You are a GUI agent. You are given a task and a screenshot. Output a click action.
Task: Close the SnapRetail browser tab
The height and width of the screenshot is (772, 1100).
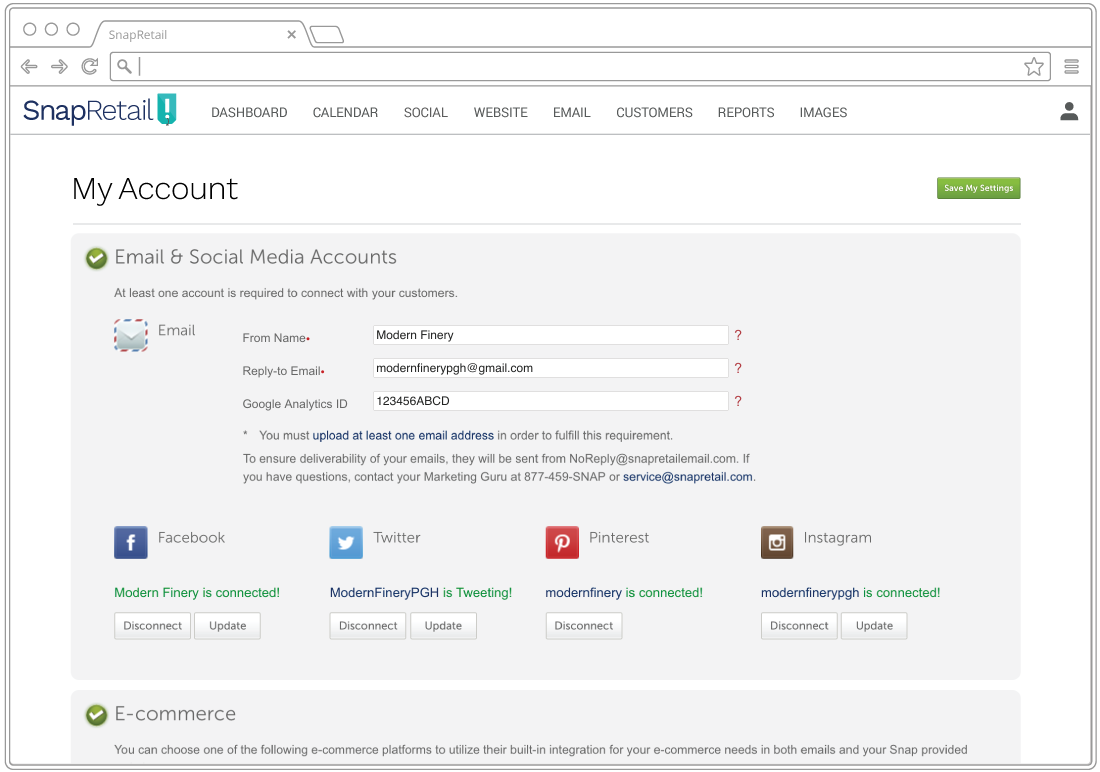291,34
